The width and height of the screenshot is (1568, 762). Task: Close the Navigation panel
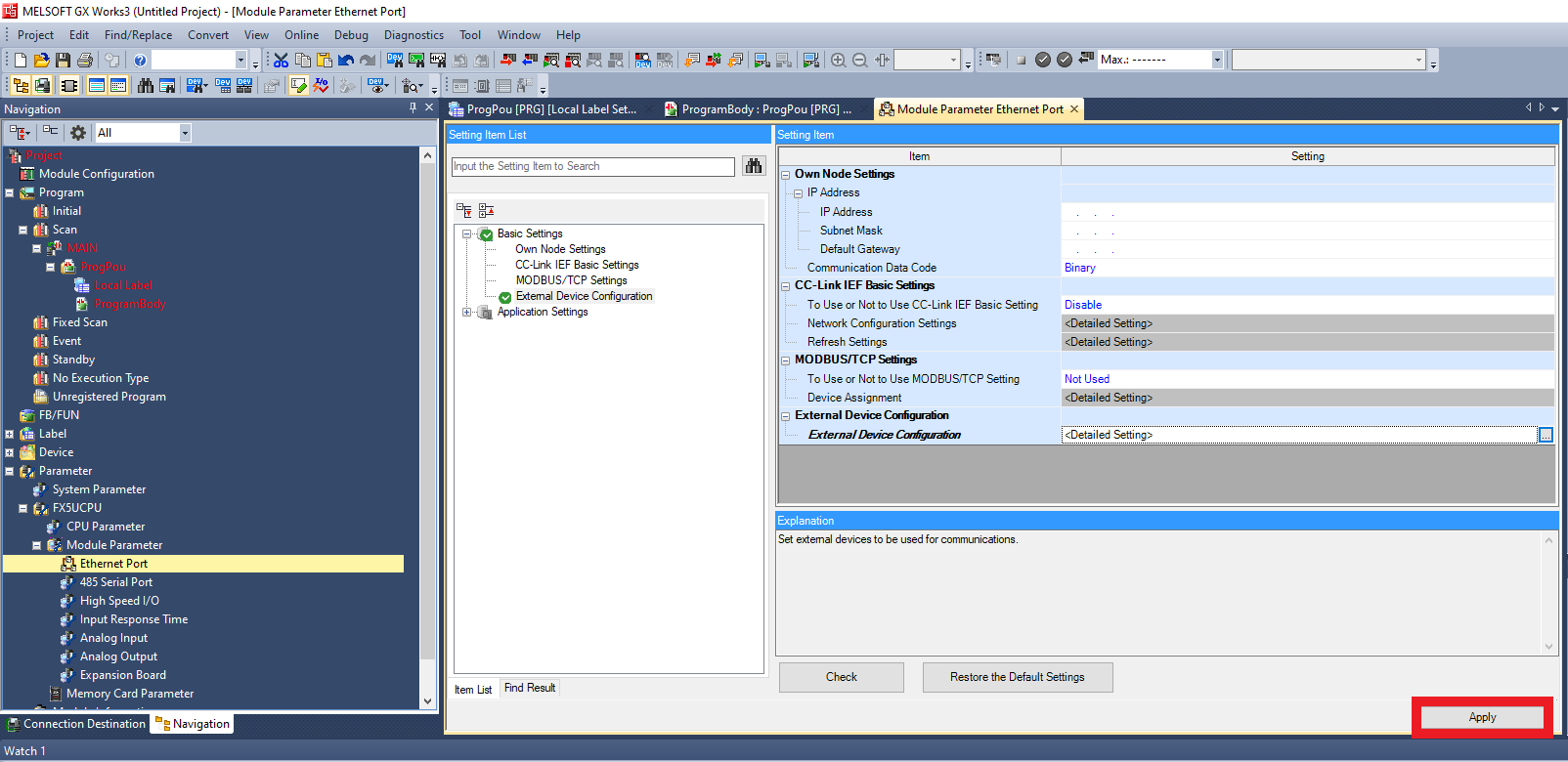(x=428, y=107)
